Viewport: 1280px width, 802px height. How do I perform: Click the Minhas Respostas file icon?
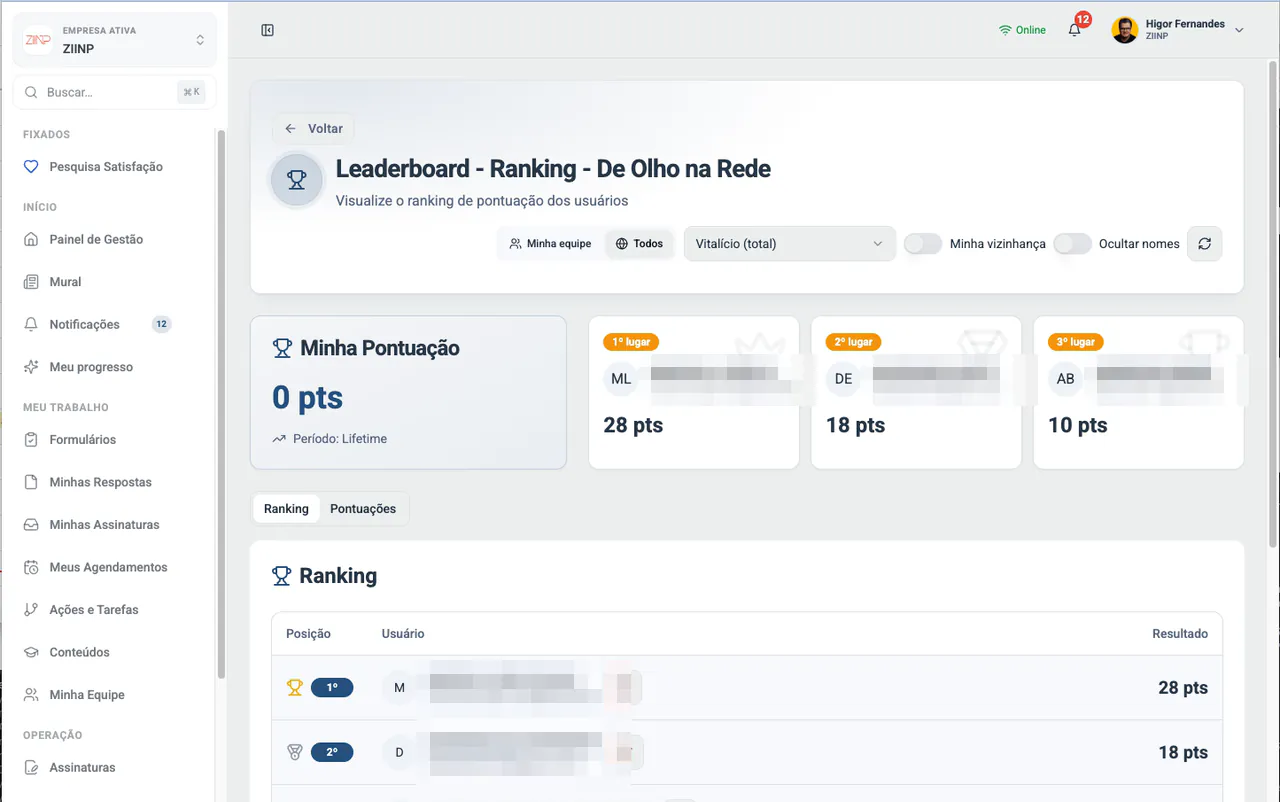[31, 482]
